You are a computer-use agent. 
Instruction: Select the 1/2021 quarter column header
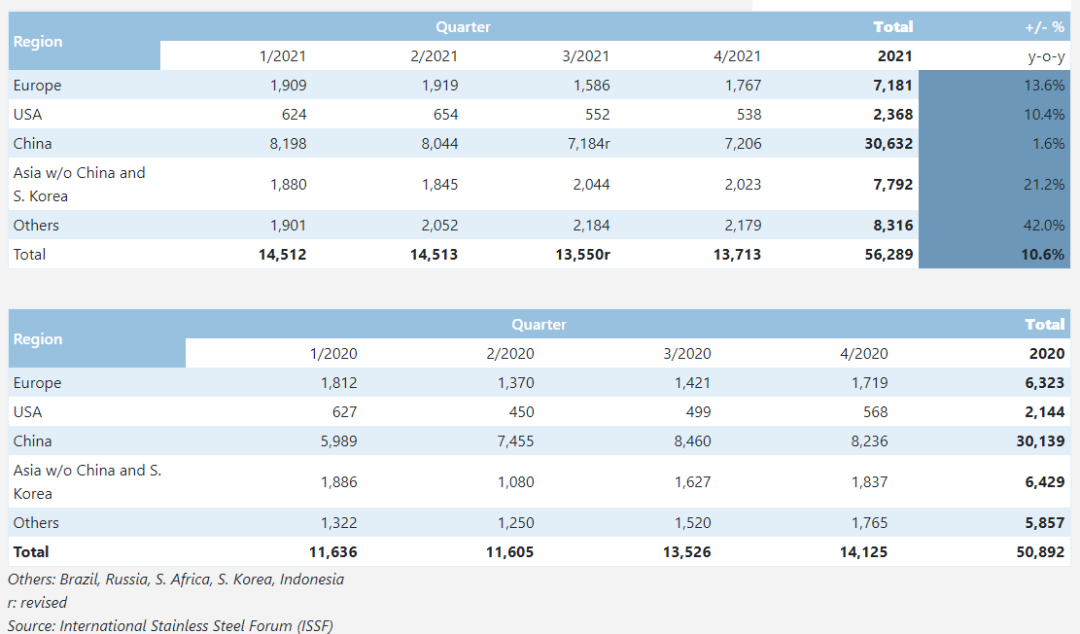coord(282,56)
